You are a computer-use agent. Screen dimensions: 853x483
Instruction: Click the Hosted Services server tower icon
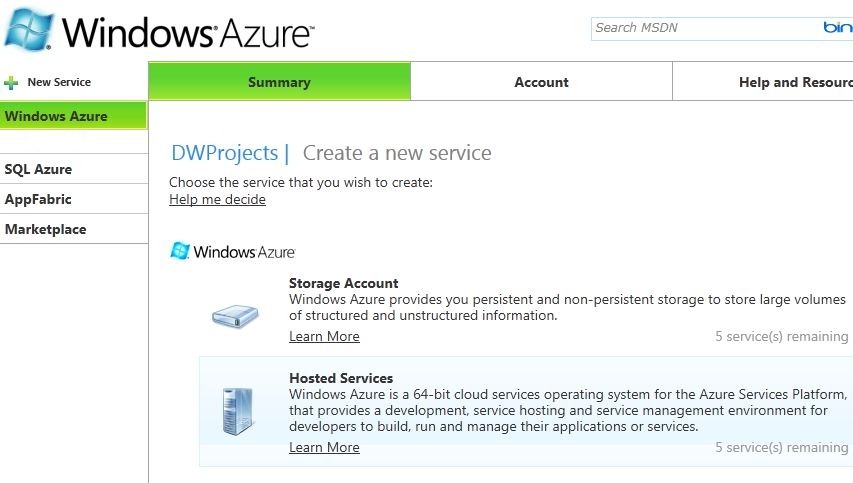tap(238, 411)
